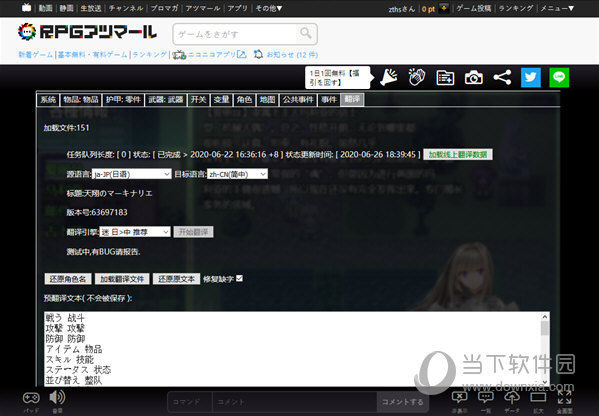Open the 生放送 link
The height and width of the screenshot is (416, 599).
coord(91,8)
